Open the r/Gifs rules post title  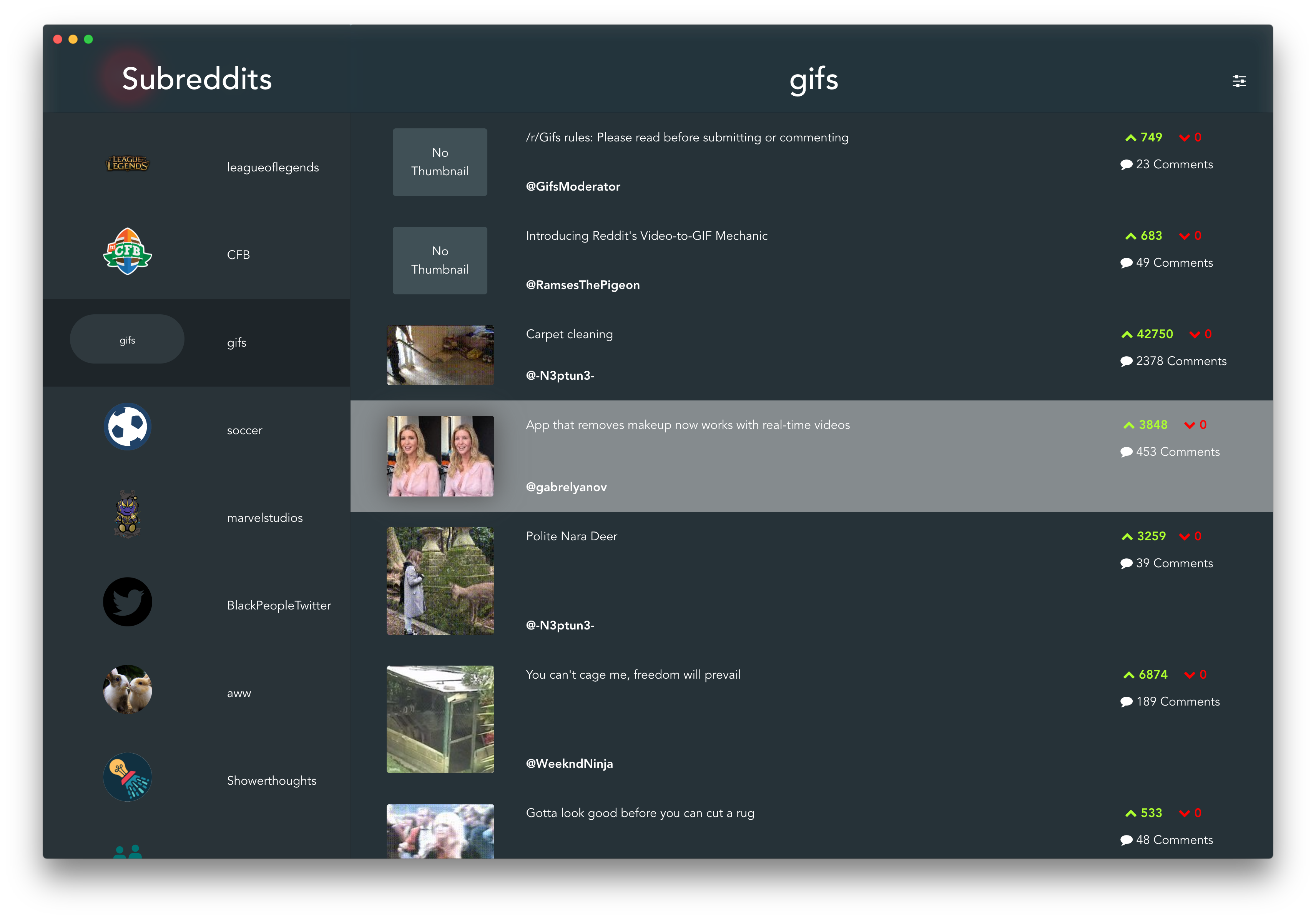tap(687, 137)
